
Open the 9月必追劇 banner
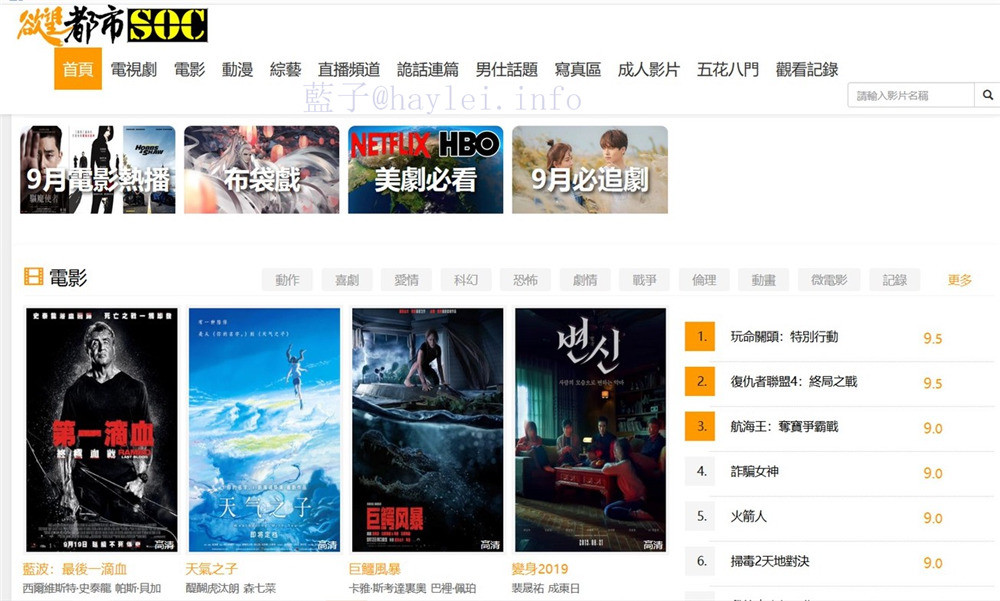590,170
